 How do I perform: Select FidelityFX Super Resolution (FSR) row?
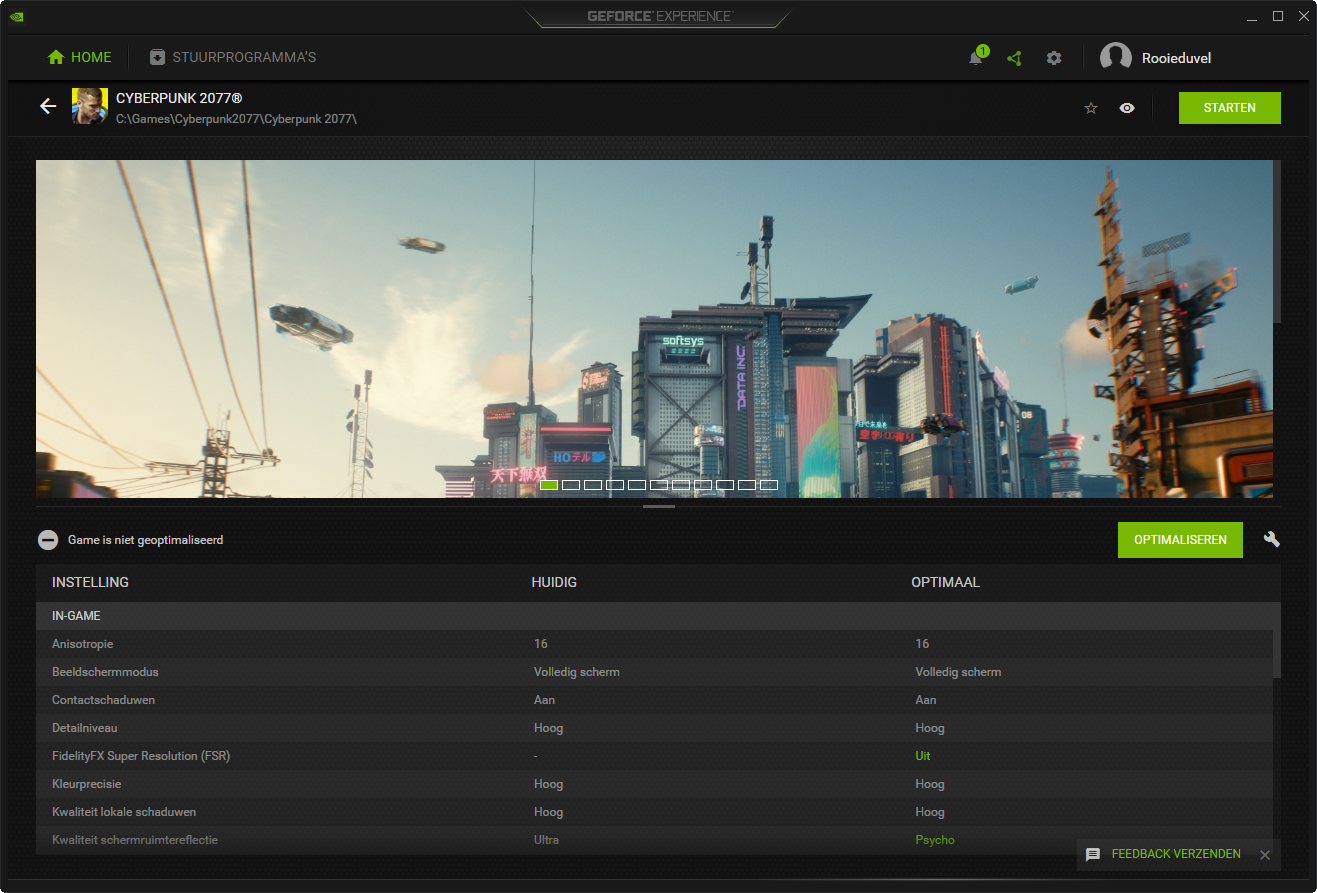tap(654, 756)
